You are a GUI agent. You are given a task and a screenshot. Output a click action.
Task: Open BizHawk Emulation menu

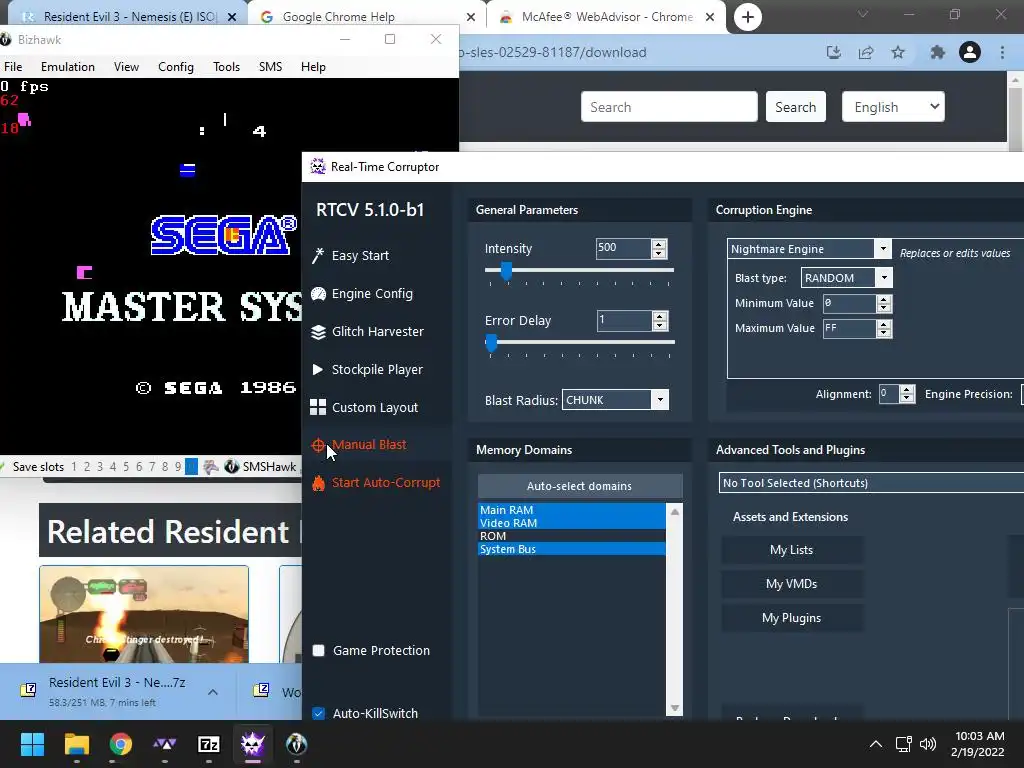(x=68, y=67)
